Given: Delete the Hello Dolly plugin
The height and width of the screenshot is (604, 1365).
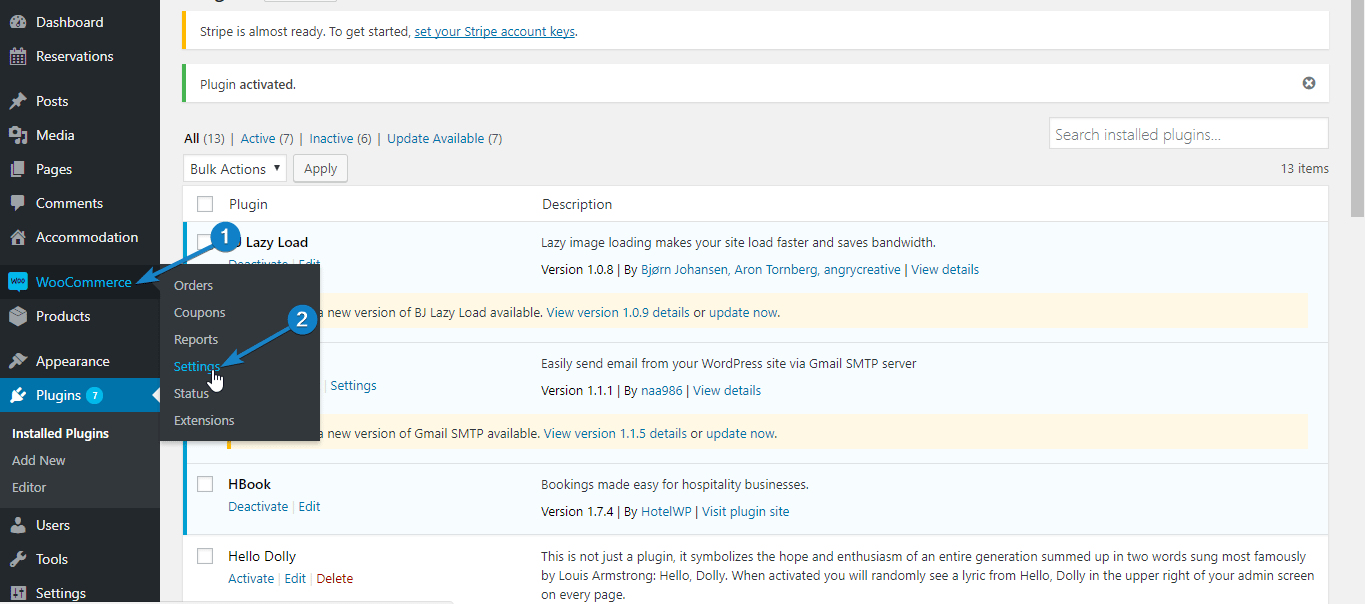Looking at the screenshot, I should click(334, 578).
